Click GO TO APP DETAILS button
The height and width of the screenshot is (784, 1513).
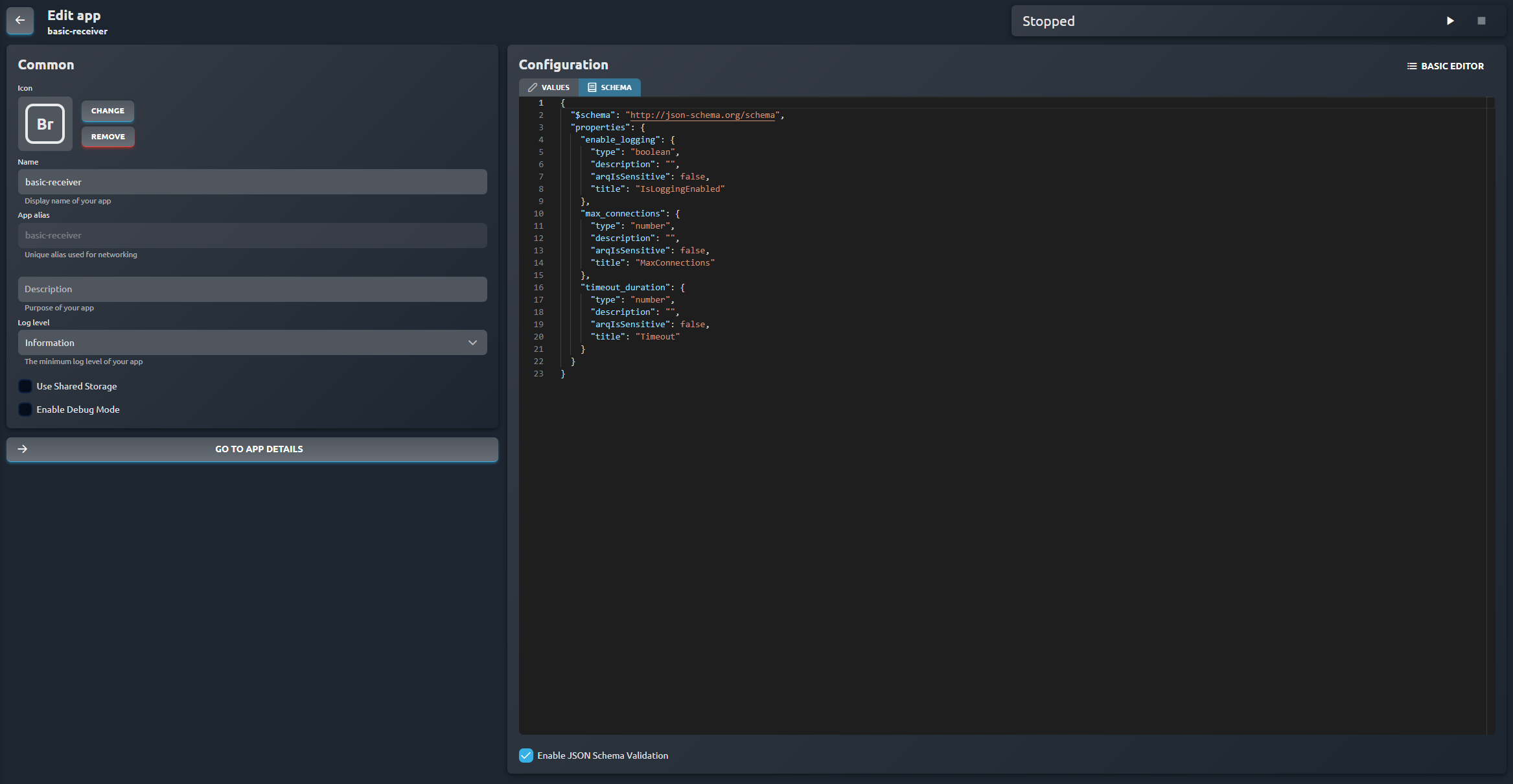point(252,449)
